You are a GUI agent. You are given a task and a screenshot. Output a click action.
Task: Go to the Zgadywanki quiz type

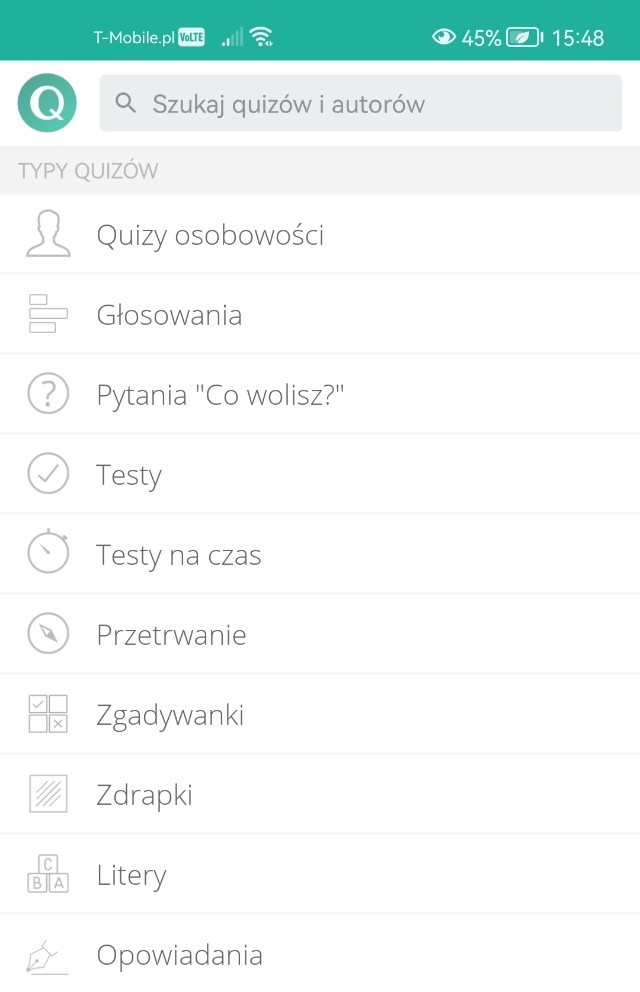coord(170,715)
